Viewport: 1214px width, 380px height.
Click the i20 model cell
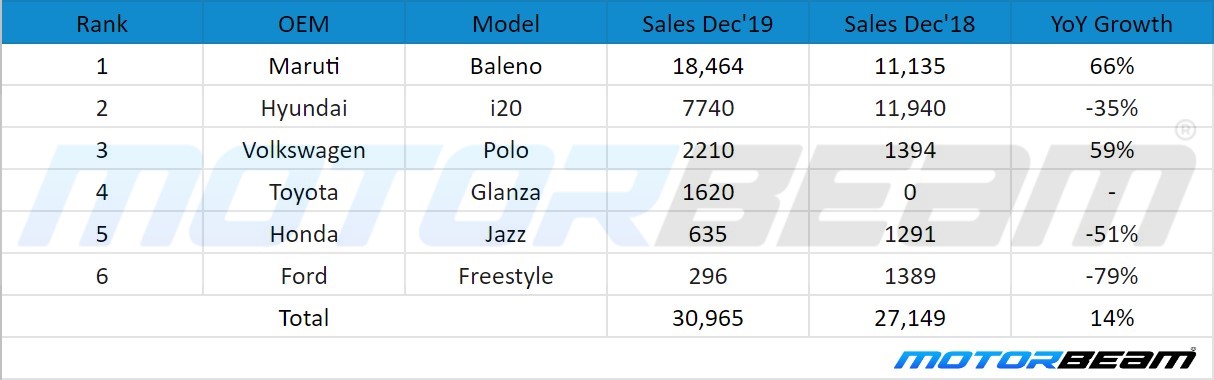click(506, 108)
